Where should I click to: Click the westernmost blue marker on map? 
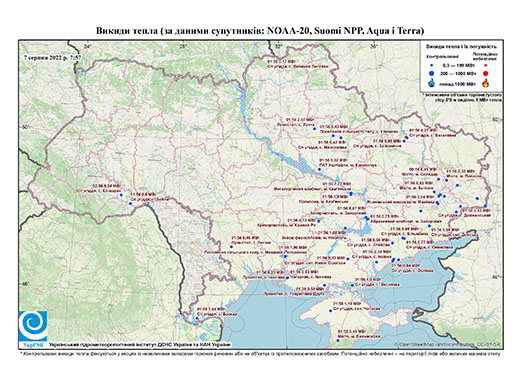[121, 195]
